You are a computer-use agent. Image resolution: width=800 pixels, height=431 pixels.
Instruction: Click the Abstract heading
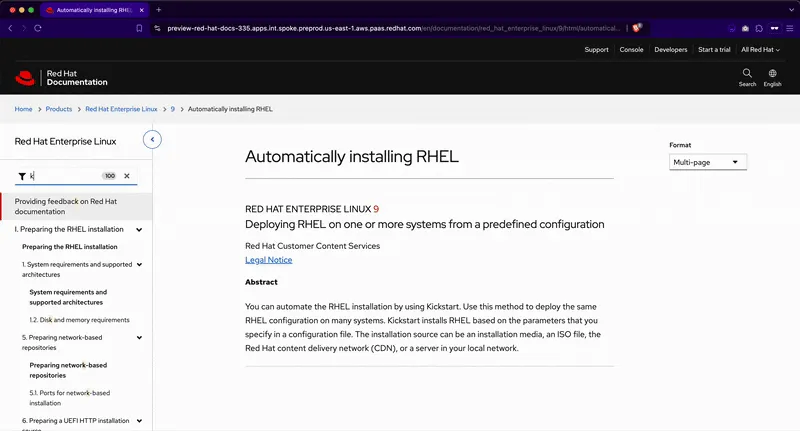pos(261,282)
